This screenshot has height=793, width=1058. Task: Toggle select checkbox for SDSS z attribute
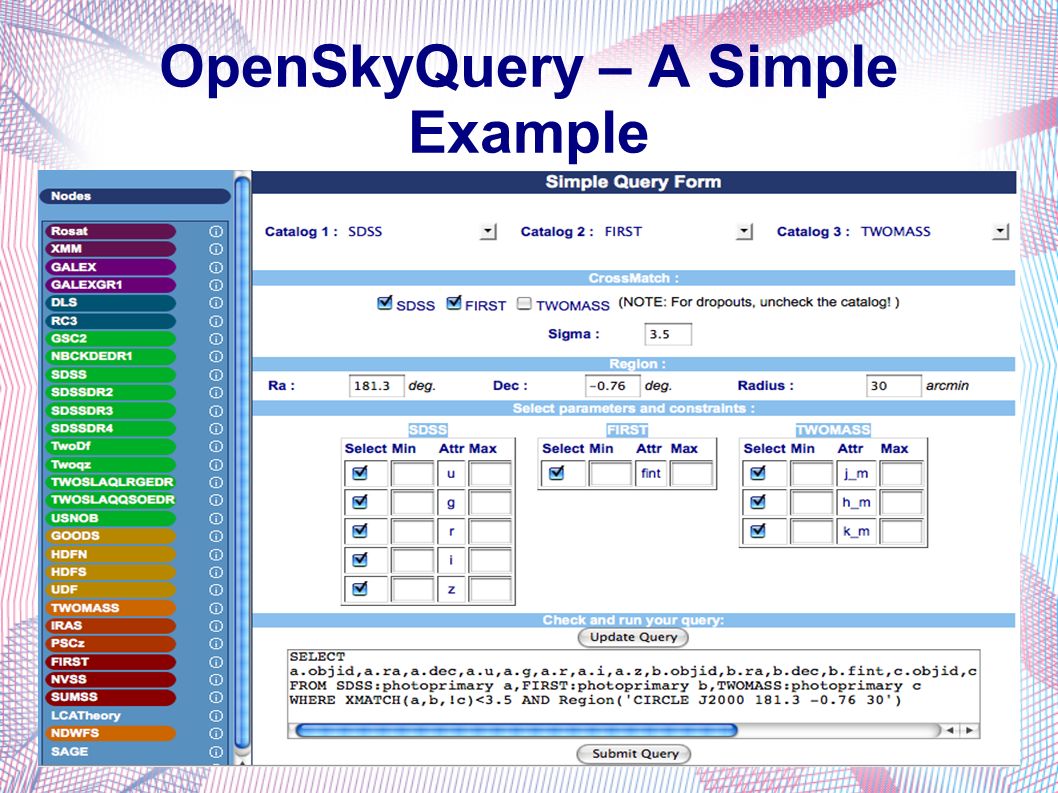click(360, 588)
